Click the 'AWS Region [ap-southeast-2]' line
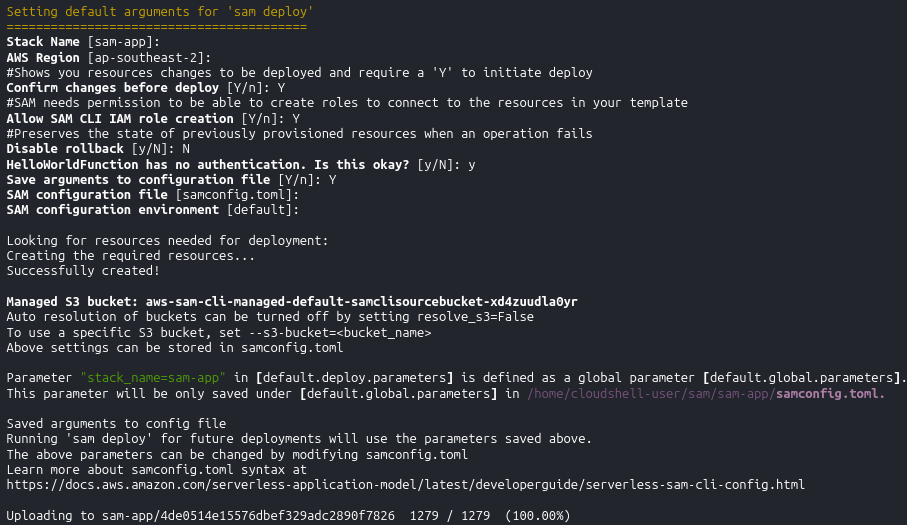This screenshot has width=907, height=525. pos(109,58)
